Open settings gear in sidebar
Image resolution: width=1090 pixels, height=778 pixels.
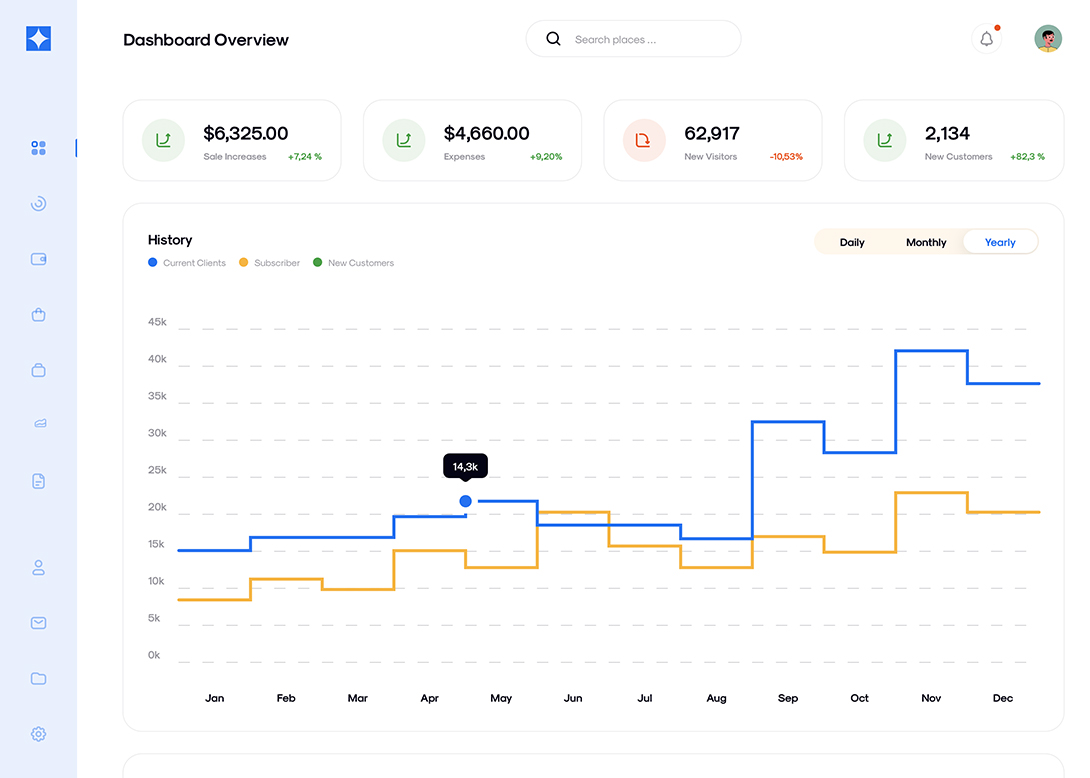(x=38, y=734)
